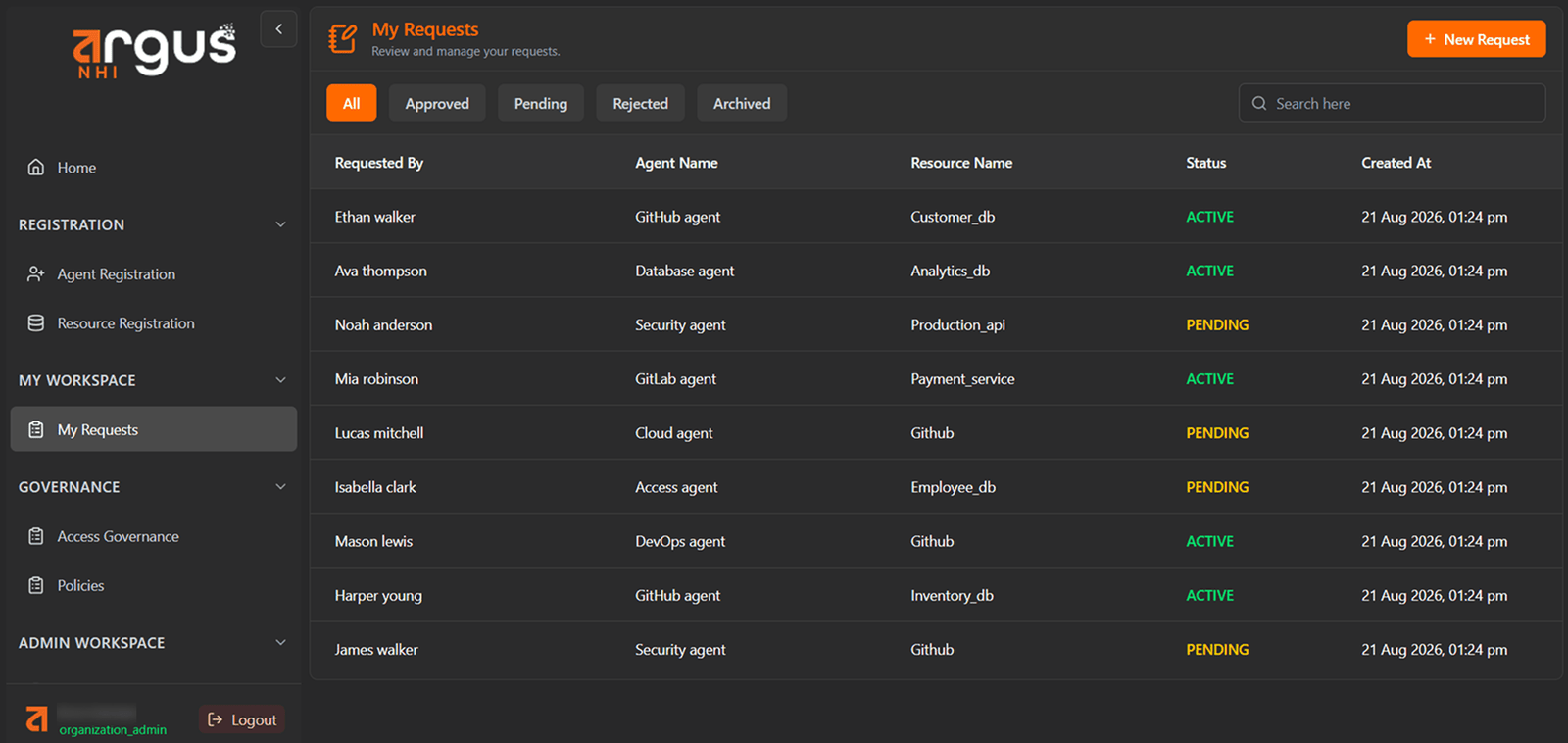Click the Inventory_db resource cell
Image resolution: width=1568 pixels, height=743 pixels.
(953, 595)
